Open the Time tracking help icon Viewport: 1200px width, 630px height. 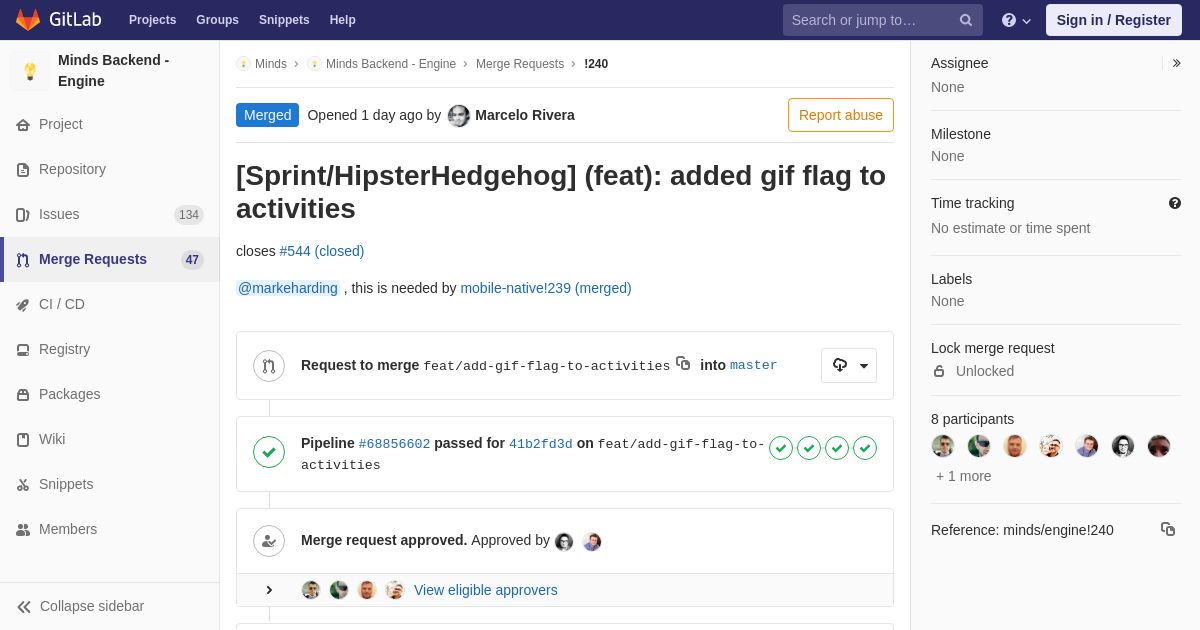1175,203
